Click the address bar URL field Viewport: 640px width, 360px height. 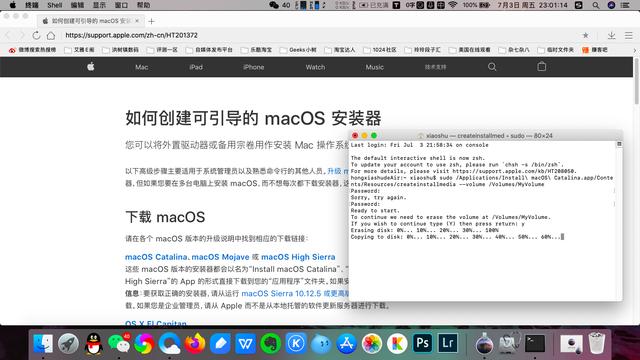[318, 35]
